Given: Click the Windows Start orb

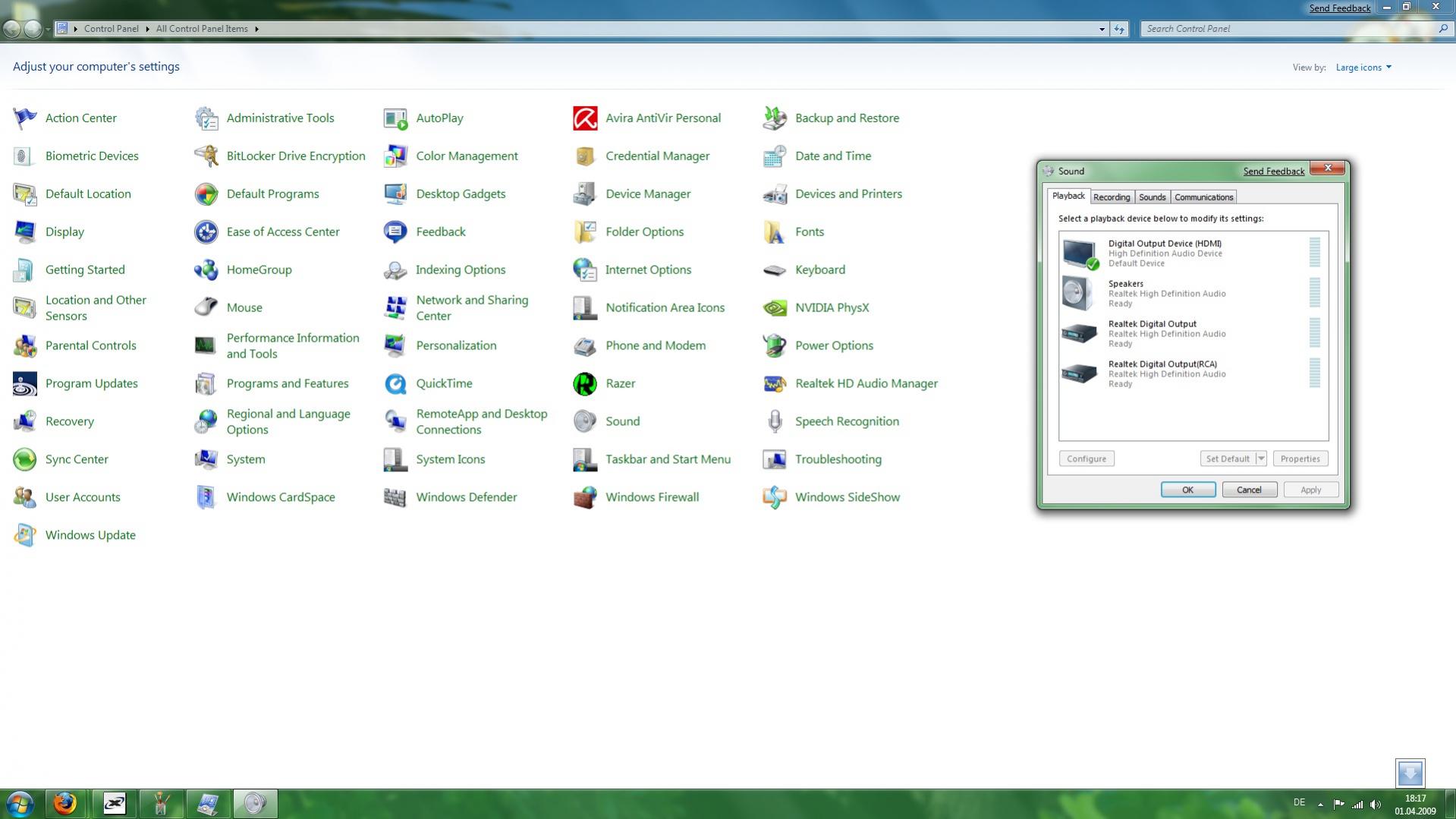Looking at the screenshot, I should tap(20, 803).
